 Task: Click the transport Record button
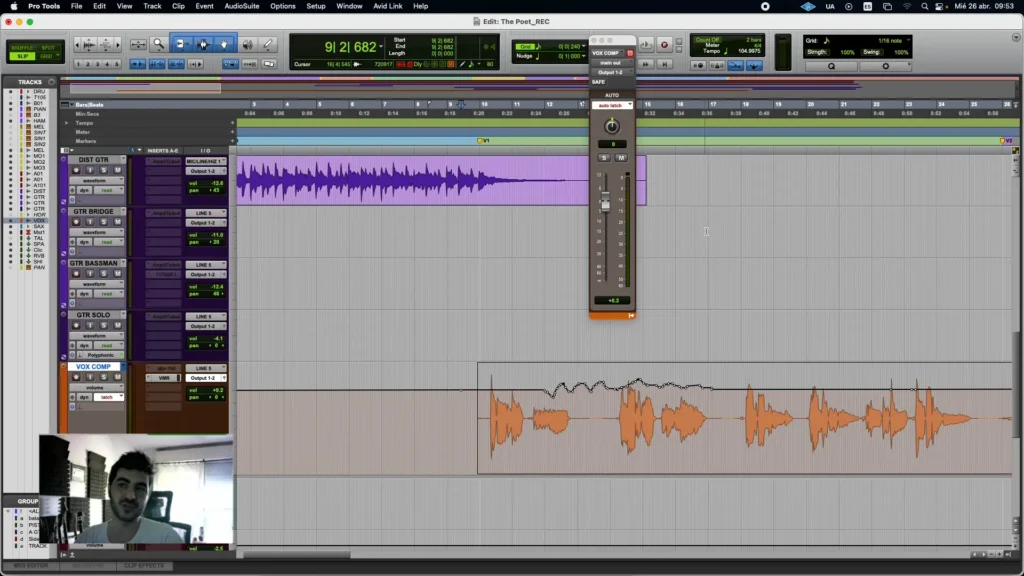pyautogui.click(x=664, y=45)
